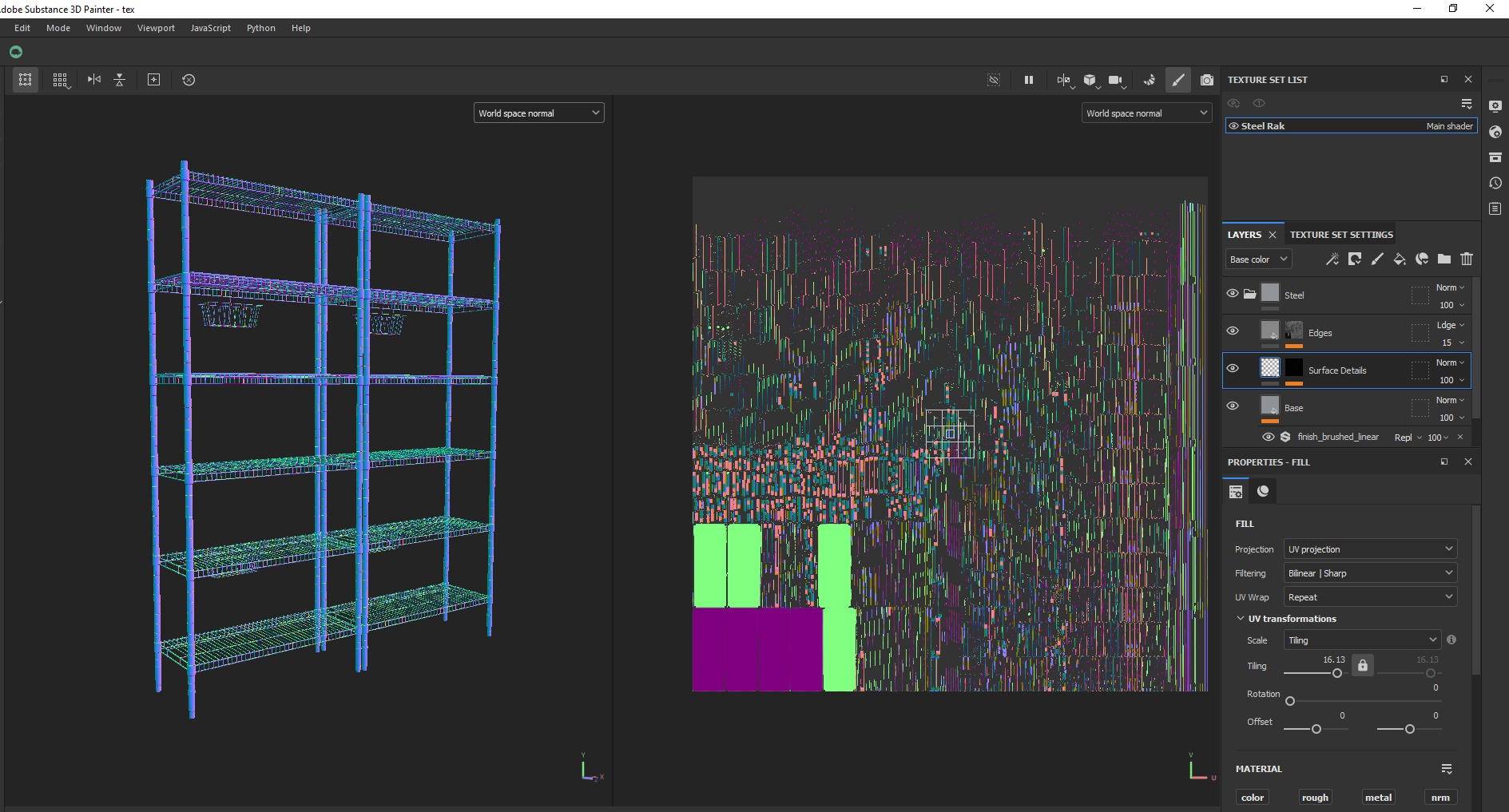
Task: Toggle the nrm material channel button
Action: [1440, 798]
